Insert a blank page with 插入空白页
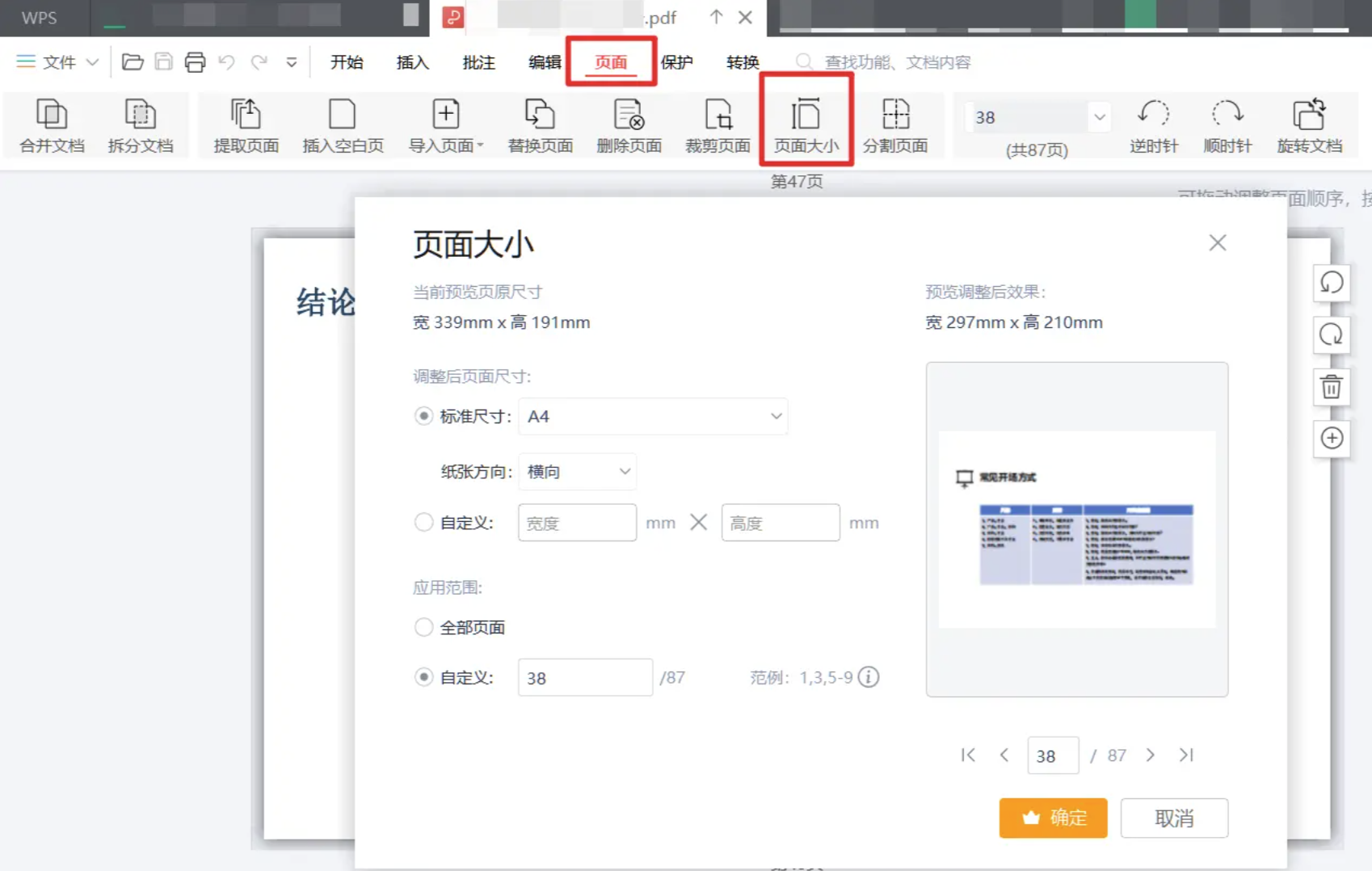This screenshot has width=1372, height=871. [343, 125]
